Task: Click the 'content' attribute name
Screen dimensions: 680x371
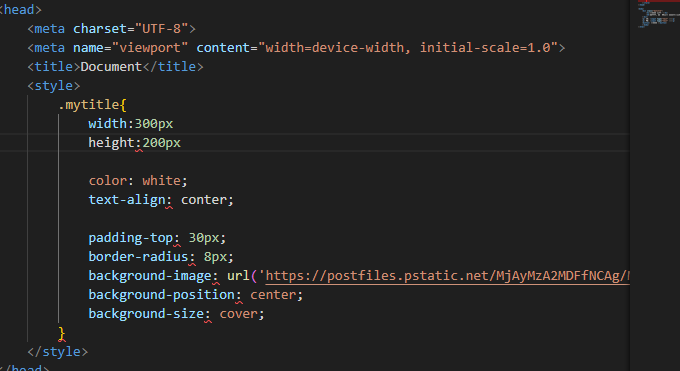Action: [x=223, y=48]
